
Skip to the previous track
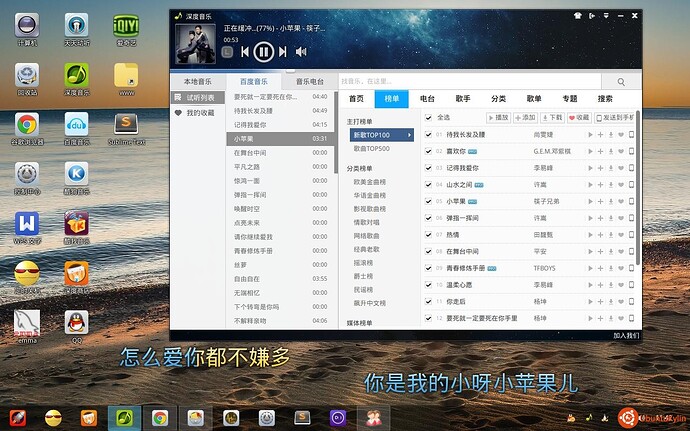(245, 52)
